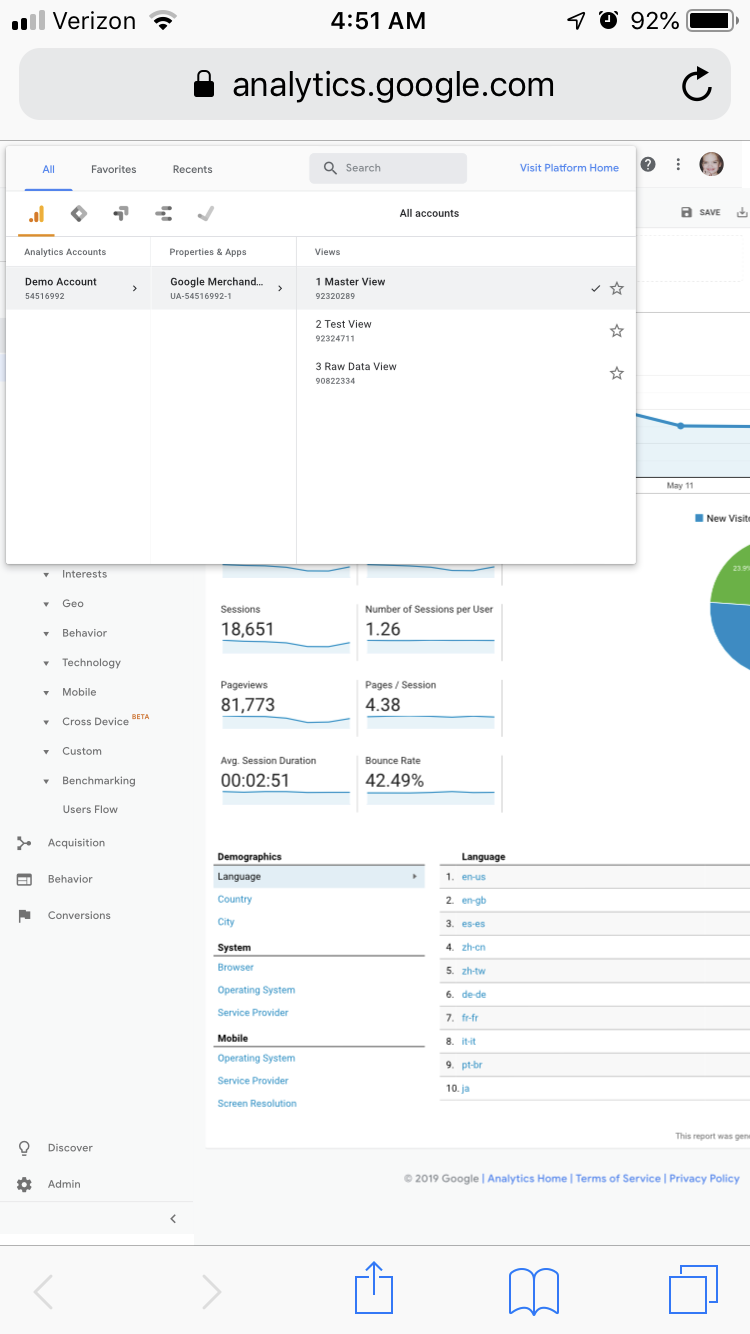This screenshot has height=1334, width=750.
Task: Select the Tag Manager diamond icon
Action: tap(79, 213)
